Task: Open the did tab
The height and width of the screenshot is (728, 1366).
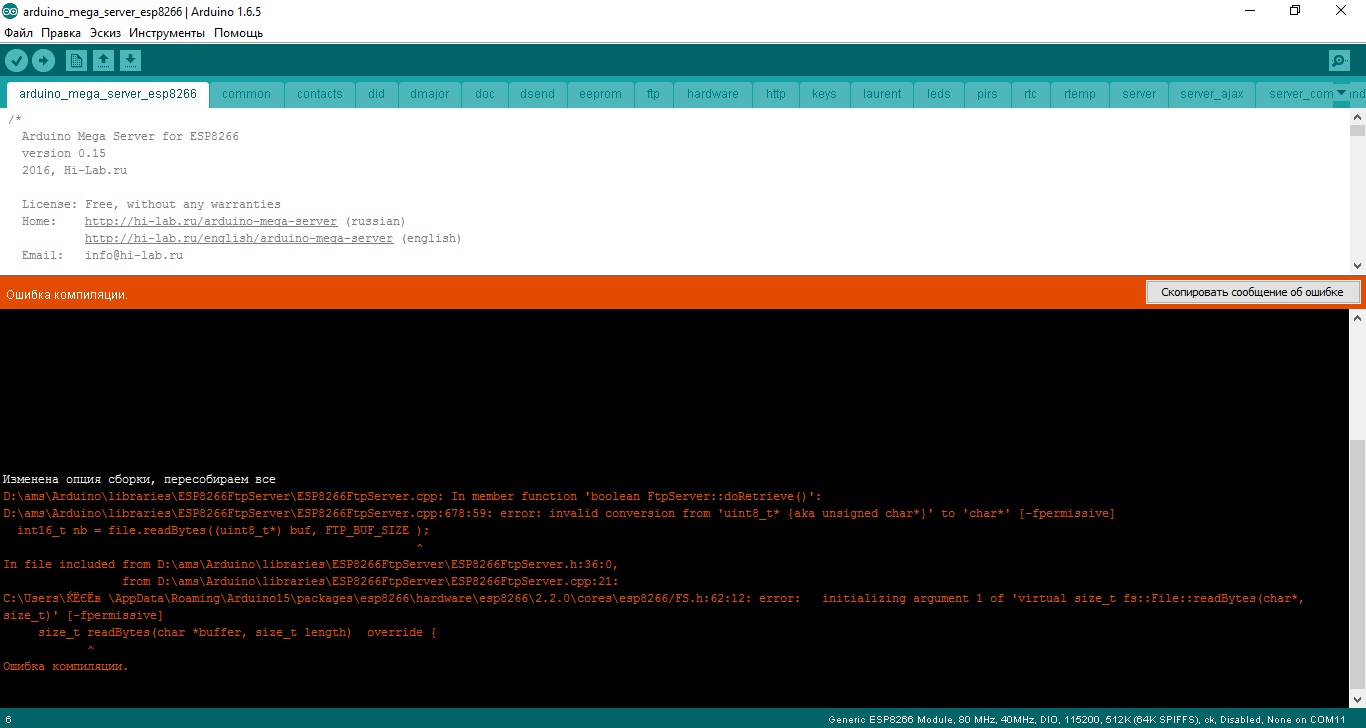Action: click(376, 94)
